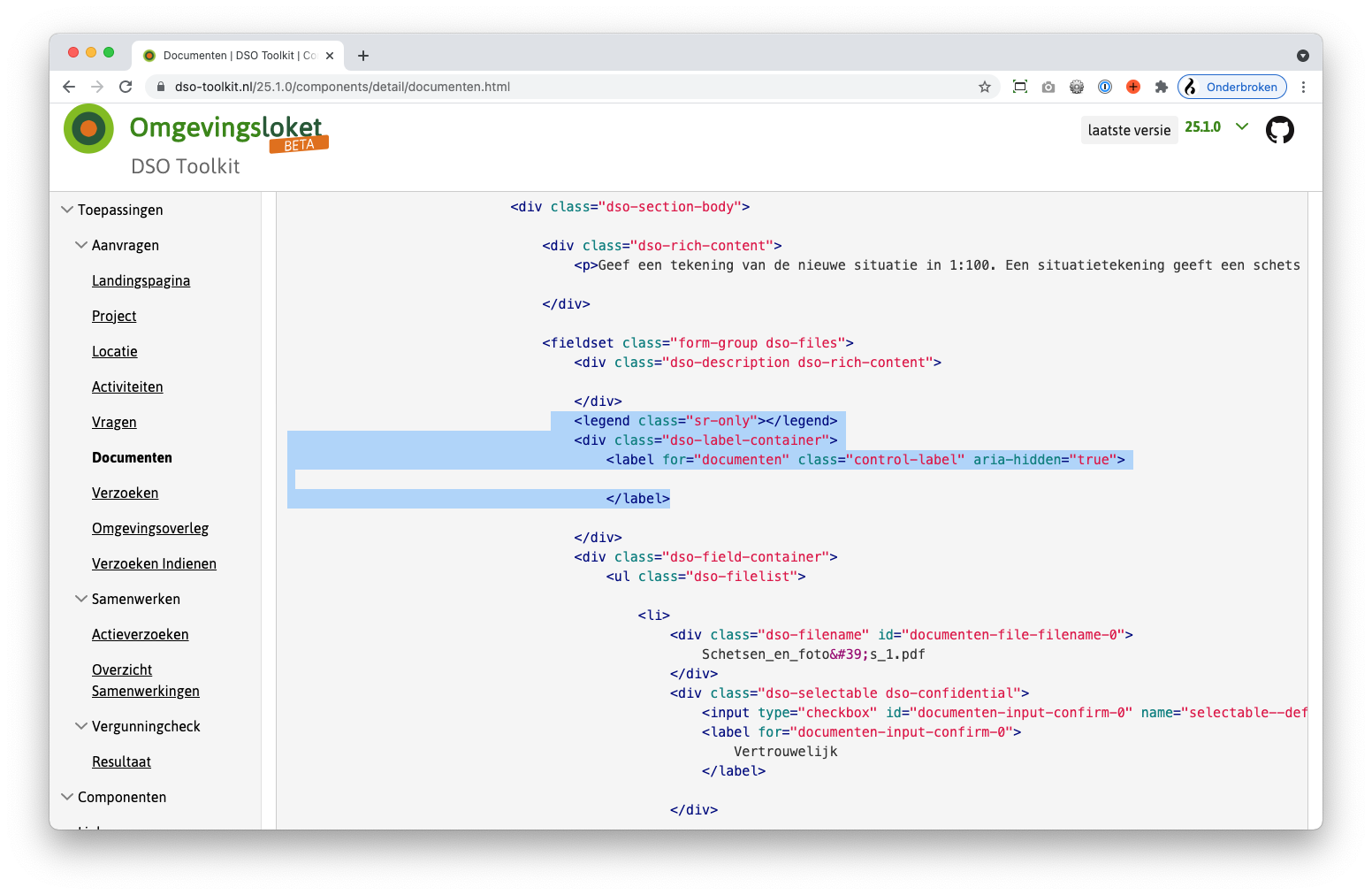Open the GitHub repository icon
The width and height of the screenshot is (1372, 895).
1279,130
